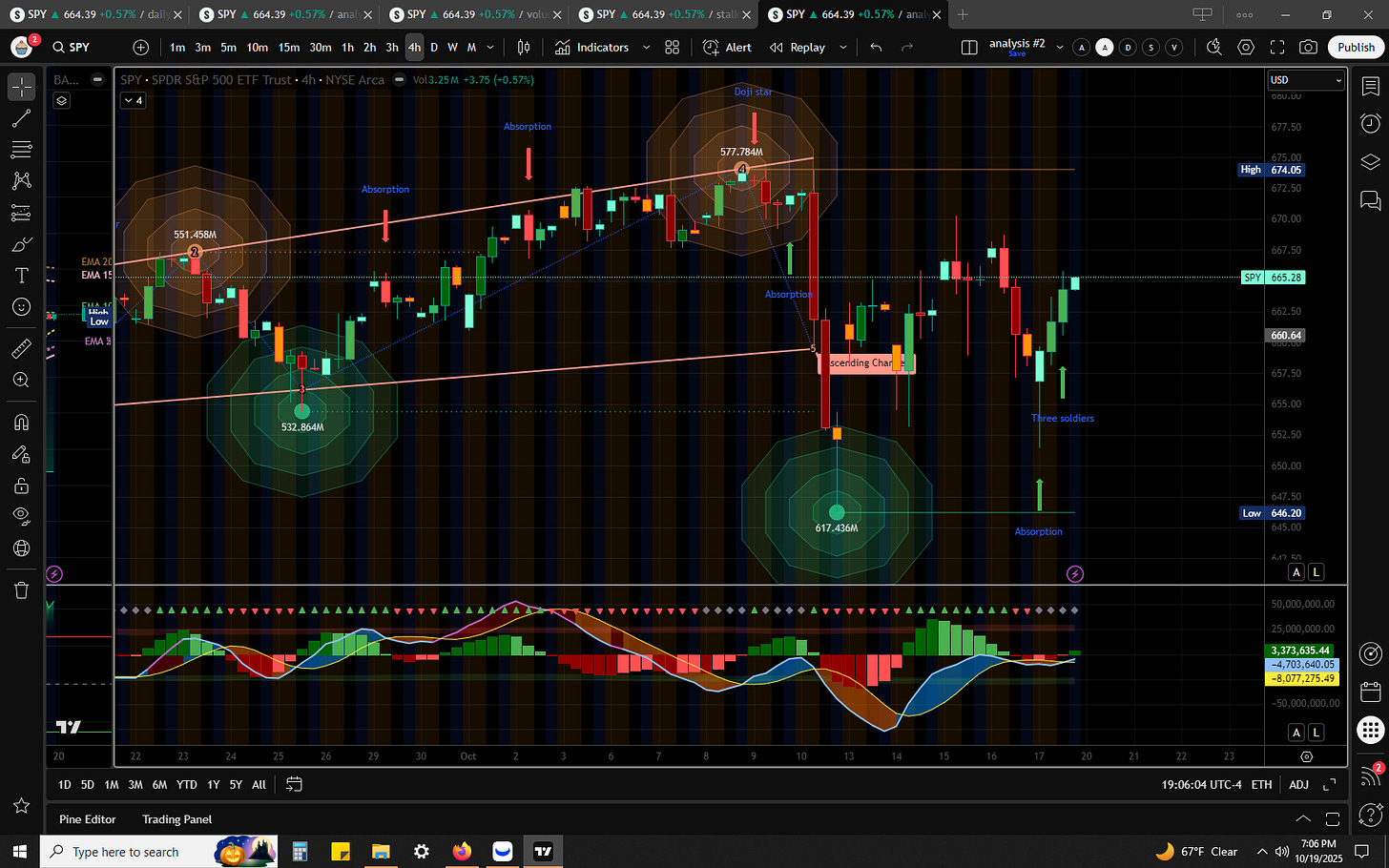The height and width of the screenshot is (868, 1389).
Task: Open the USD currency dropdown
Action: pos(1305,80)
